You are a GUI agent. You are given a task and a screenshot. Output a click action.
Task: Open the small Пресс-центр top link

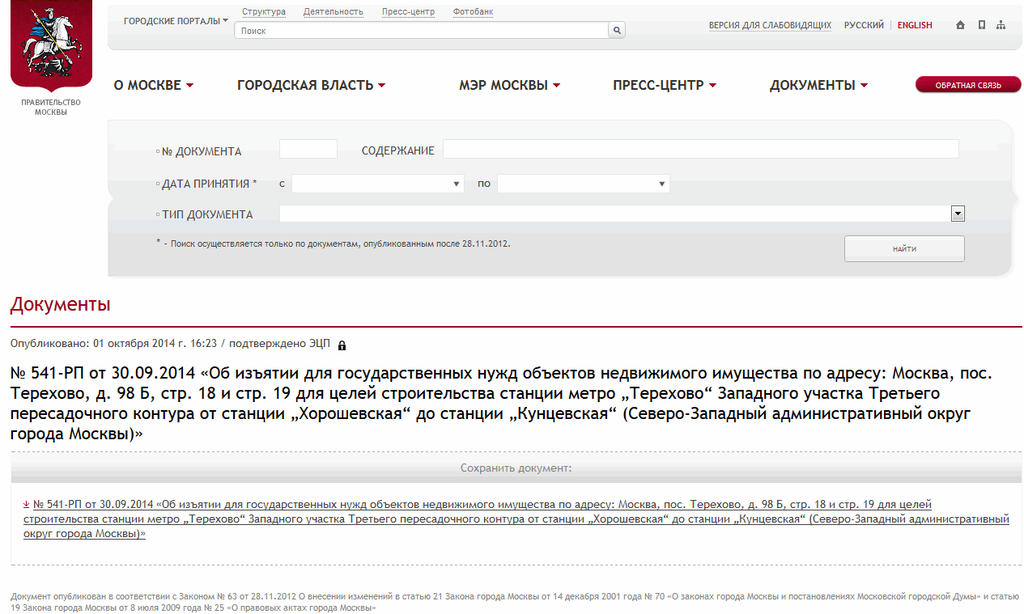(408, 12)
